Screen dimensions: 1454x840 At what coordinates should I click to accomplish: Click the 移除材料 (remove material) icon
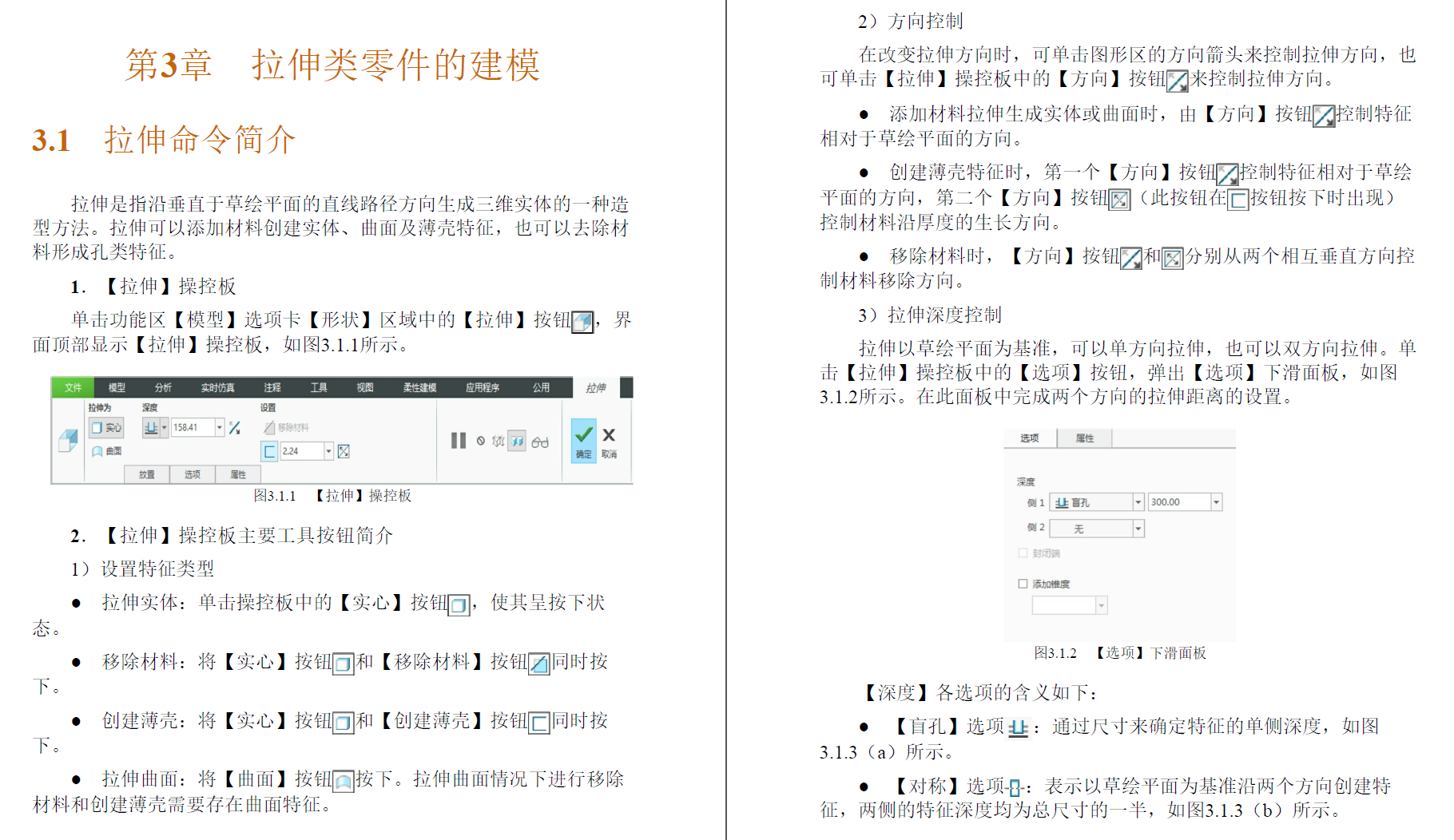[269, 429]
